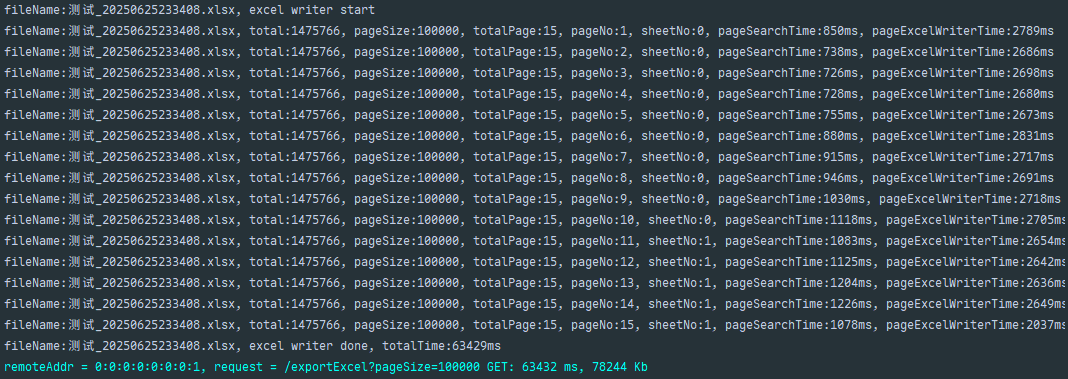Click log line with pageNo:9
Viewport: 1068px width, 379px height.
[532, 200]
